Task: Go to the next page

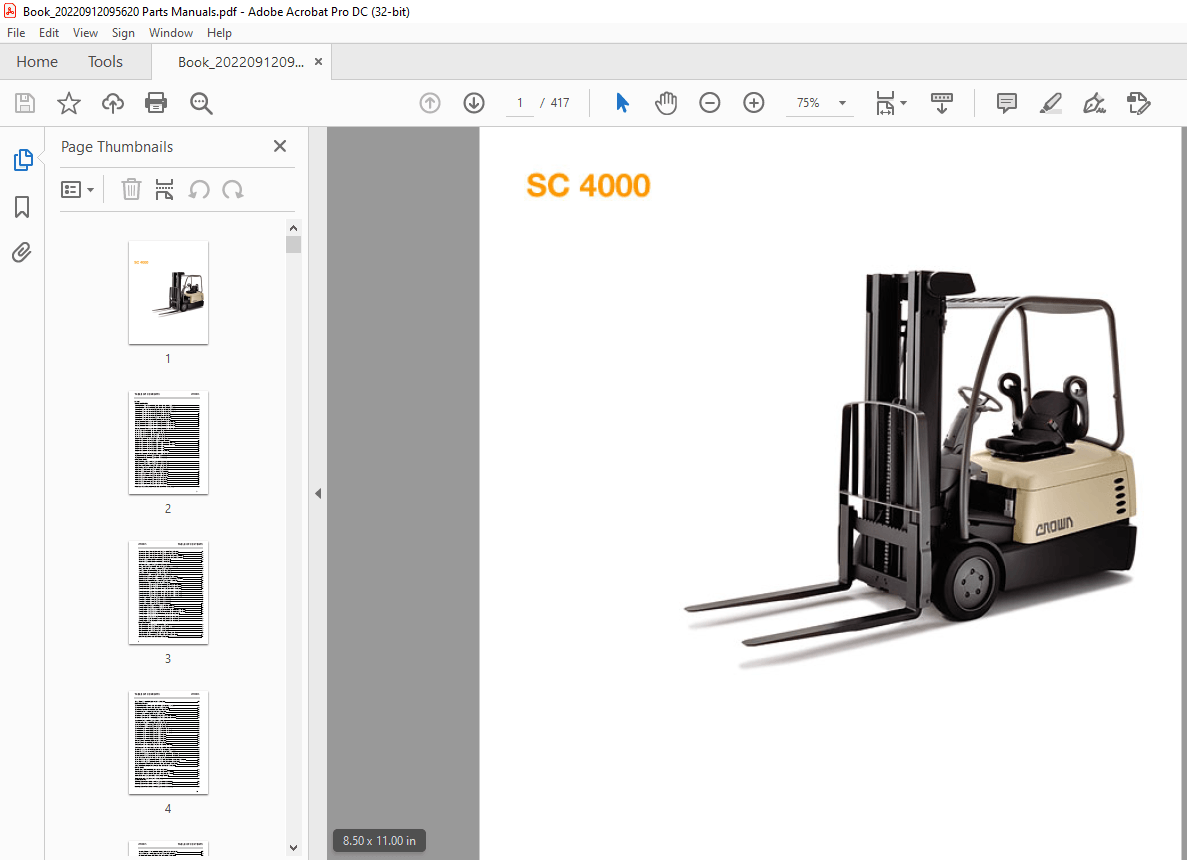Action: [x=473, y=102]
